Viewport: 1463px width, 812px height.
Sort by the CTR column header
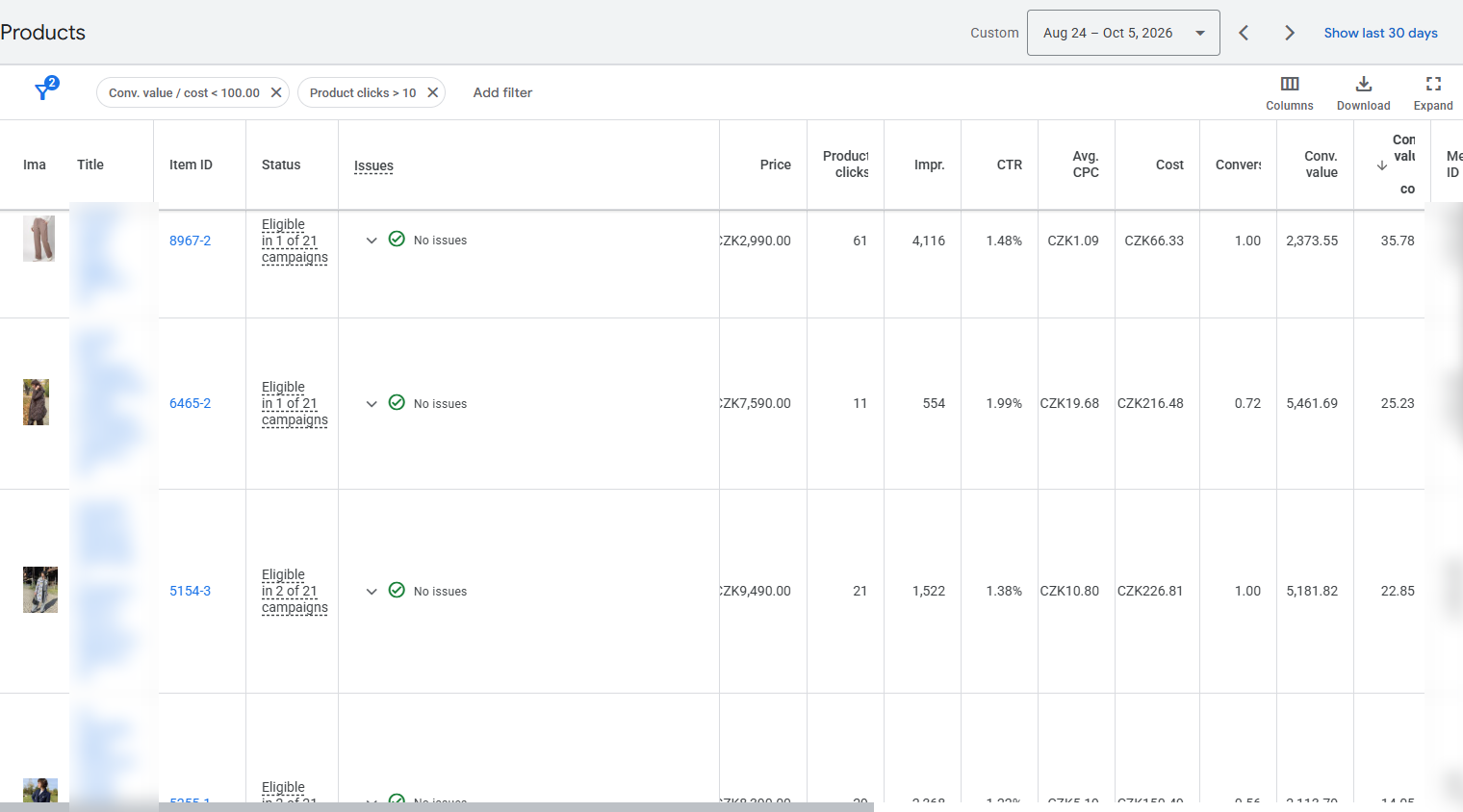click(x=1009, y=165)
